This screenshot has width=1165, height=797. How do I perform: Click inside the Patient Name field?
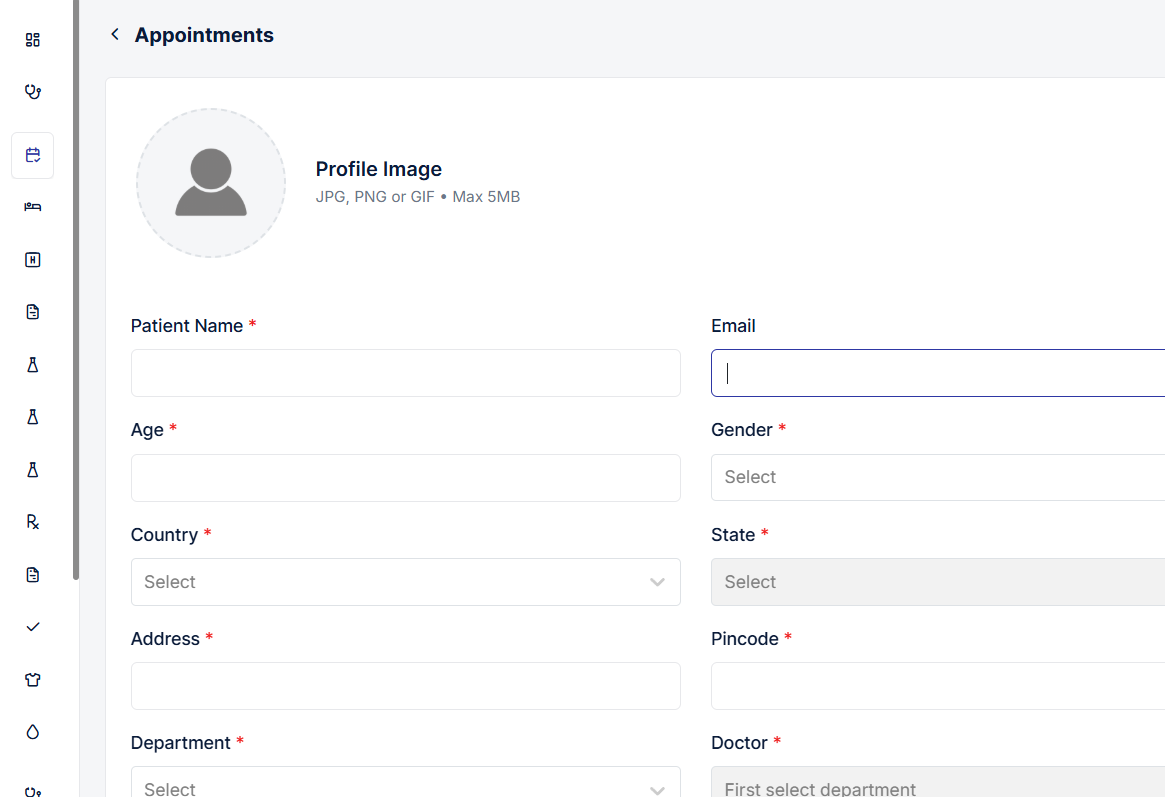[405, 373]
